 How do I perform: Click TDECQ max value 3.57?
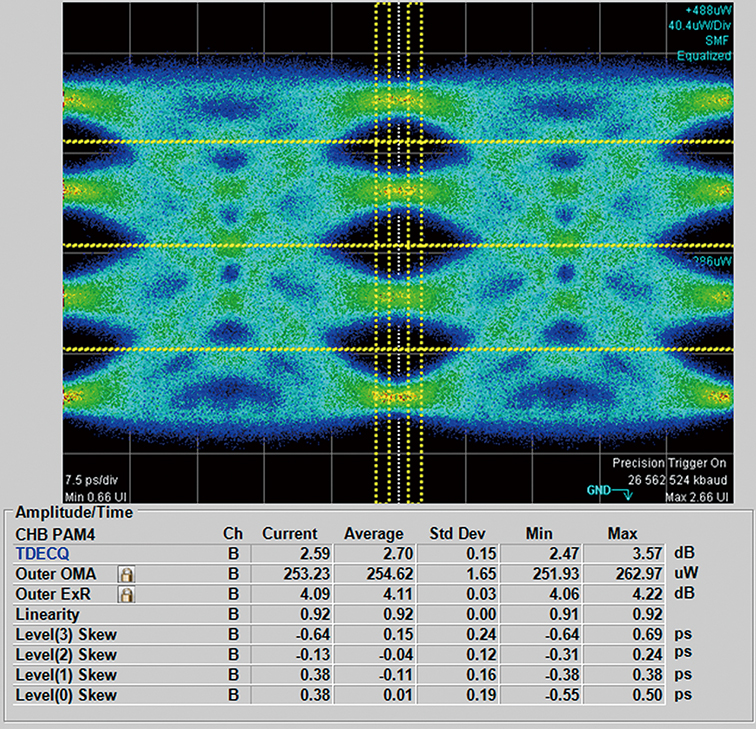tap(647, 554)
